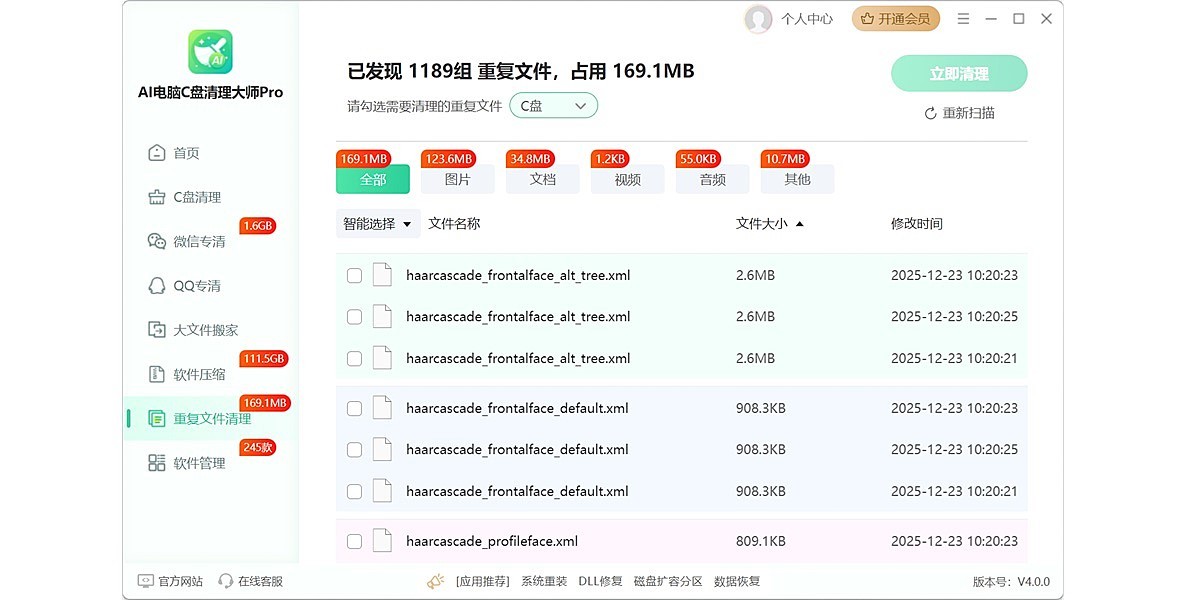Check the first haarcascade_frontalface_alt_tree.xml file
Image resolution: width=1200 pixels, height=600 pixels.
(354, 275)
